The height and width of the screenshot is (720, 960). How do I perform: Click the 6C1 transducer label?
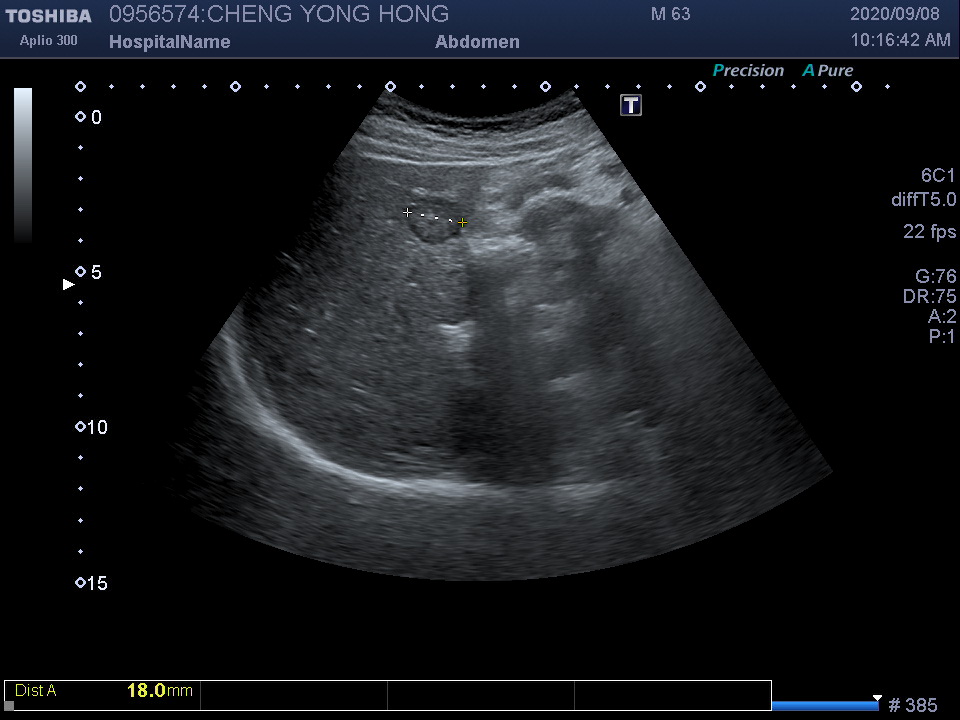point(938,176)
